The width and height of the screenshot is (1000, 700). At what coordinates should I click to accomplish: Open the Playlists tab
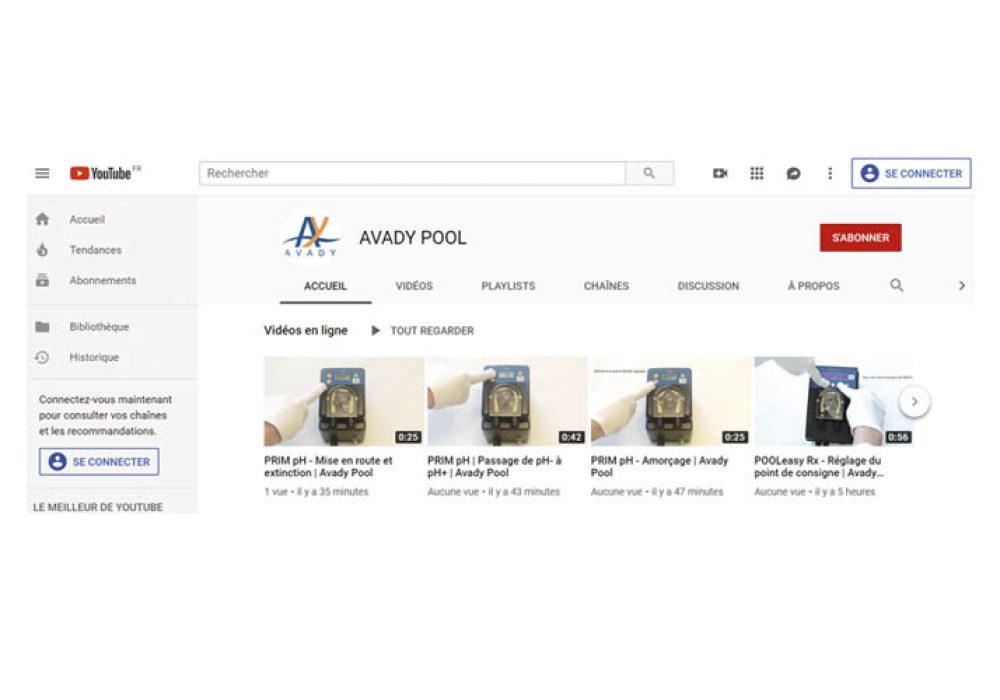click(x=508, y=286)
